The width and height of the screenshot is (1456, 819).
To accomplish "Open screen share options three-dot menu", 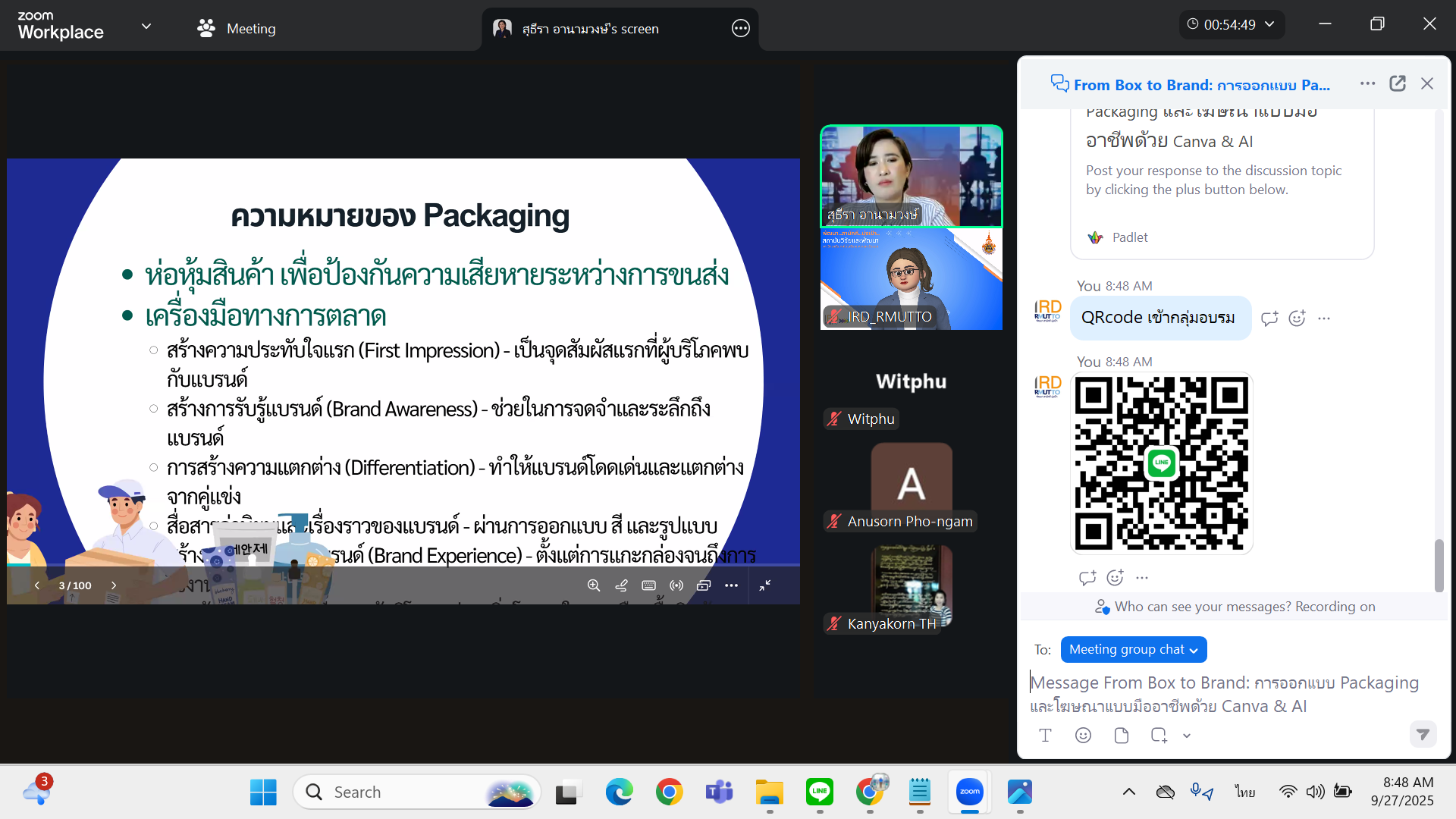I will coord(740,29).
